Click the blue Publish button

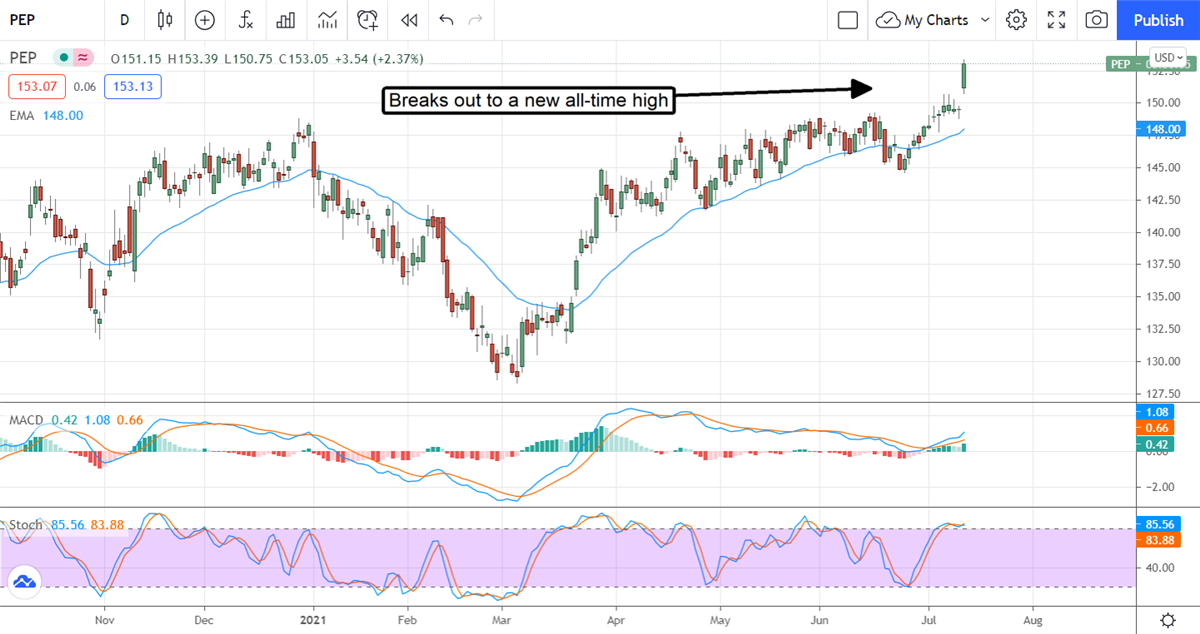point(1158,20)
